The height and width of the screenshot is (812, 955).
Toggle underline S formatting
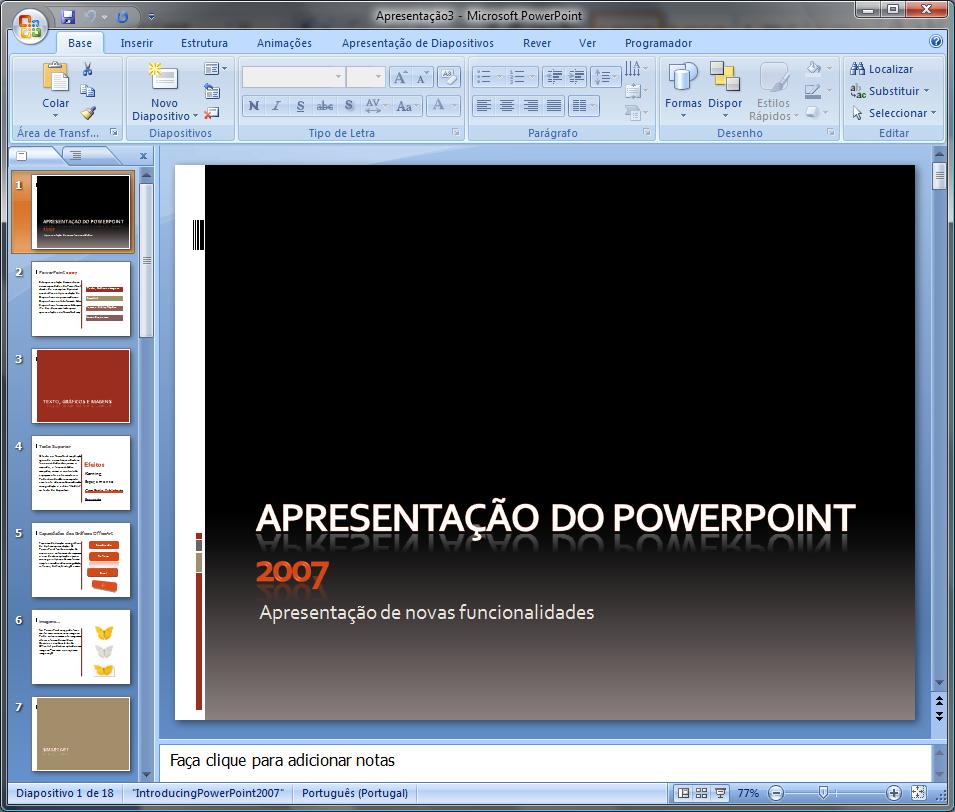300,106
